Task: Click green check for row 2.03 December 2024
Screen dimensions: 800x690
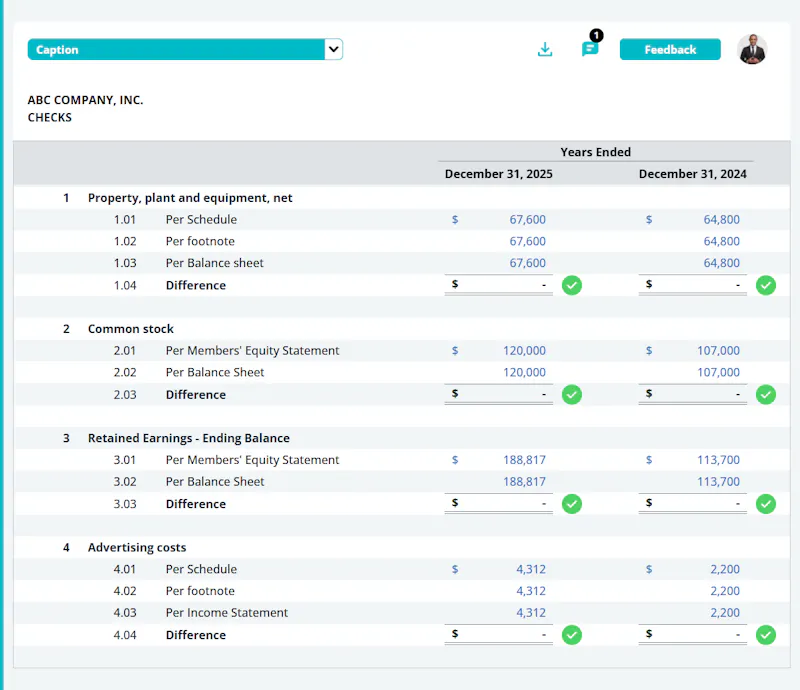Action: point(766,395)
